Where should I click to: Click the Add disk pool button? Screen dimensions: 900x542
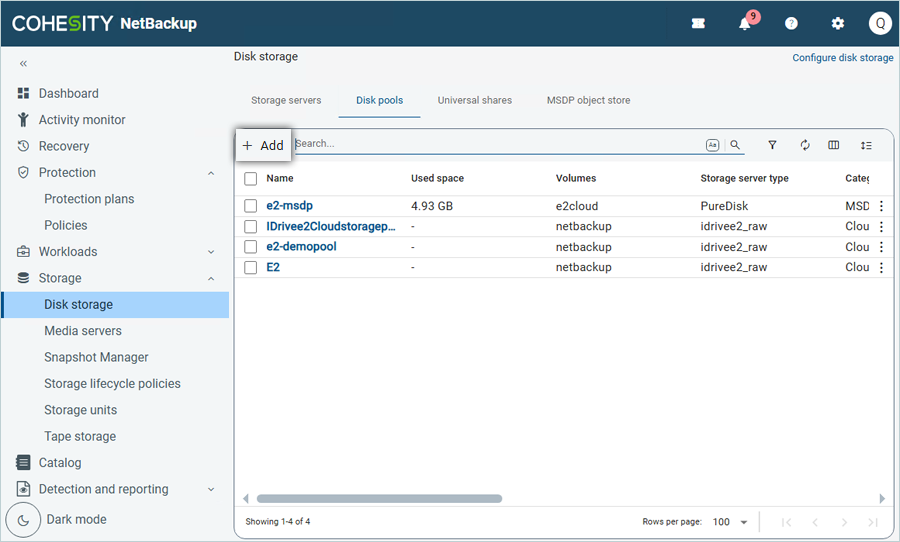click(x=263, y=145)
